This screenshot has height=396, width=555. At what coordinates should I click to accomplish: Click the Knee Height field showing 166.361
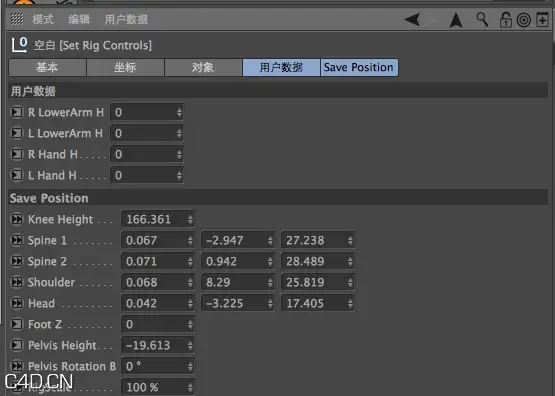[158, 219]
